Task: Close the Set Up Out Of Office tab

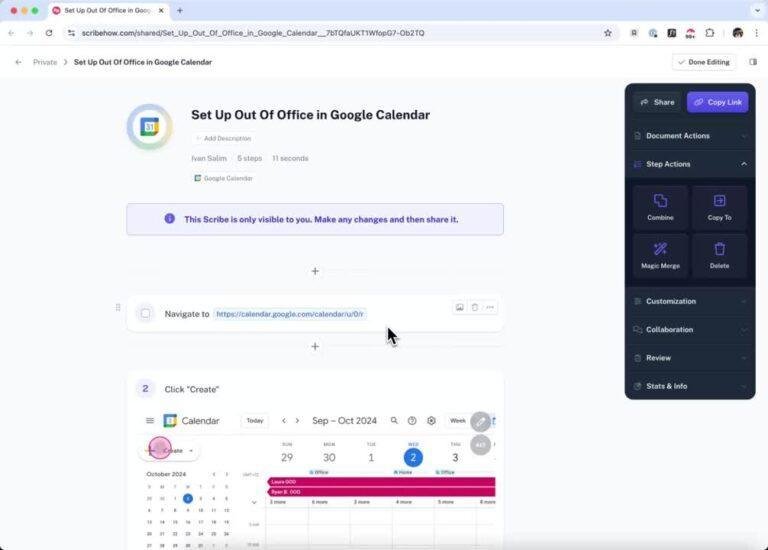Action: (x=161, y=10)
